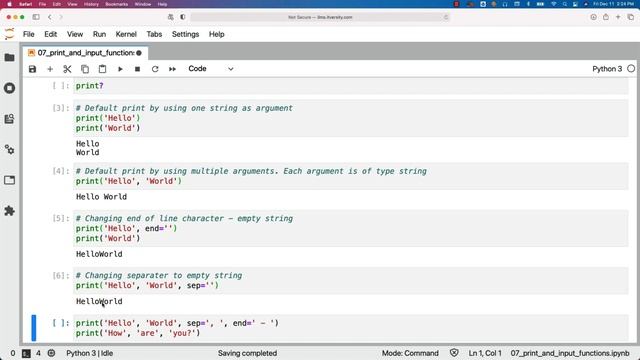Open the Kernel menu

(126, 34)
